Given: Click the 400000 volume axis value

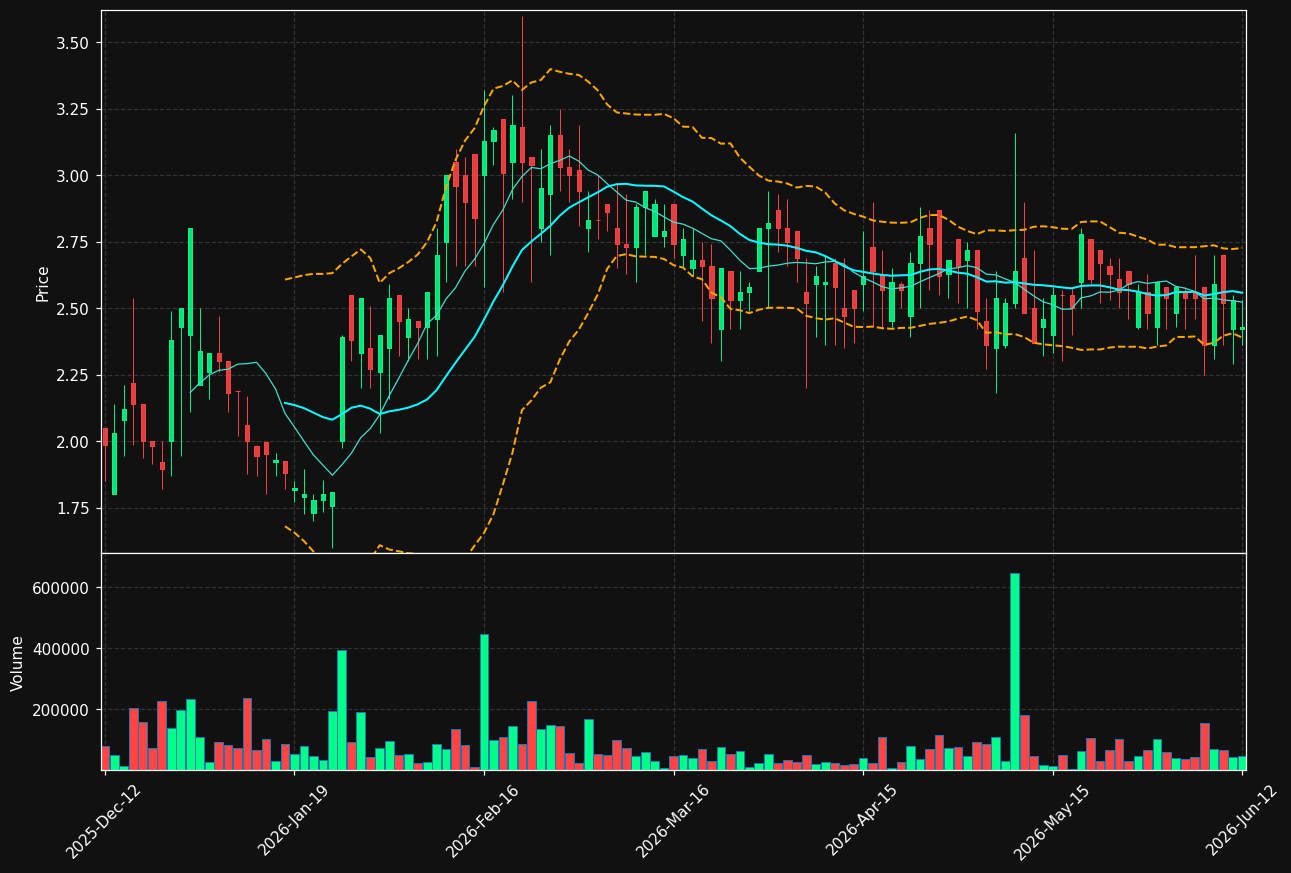Looking at the screenshot, I should click(63, 649).
